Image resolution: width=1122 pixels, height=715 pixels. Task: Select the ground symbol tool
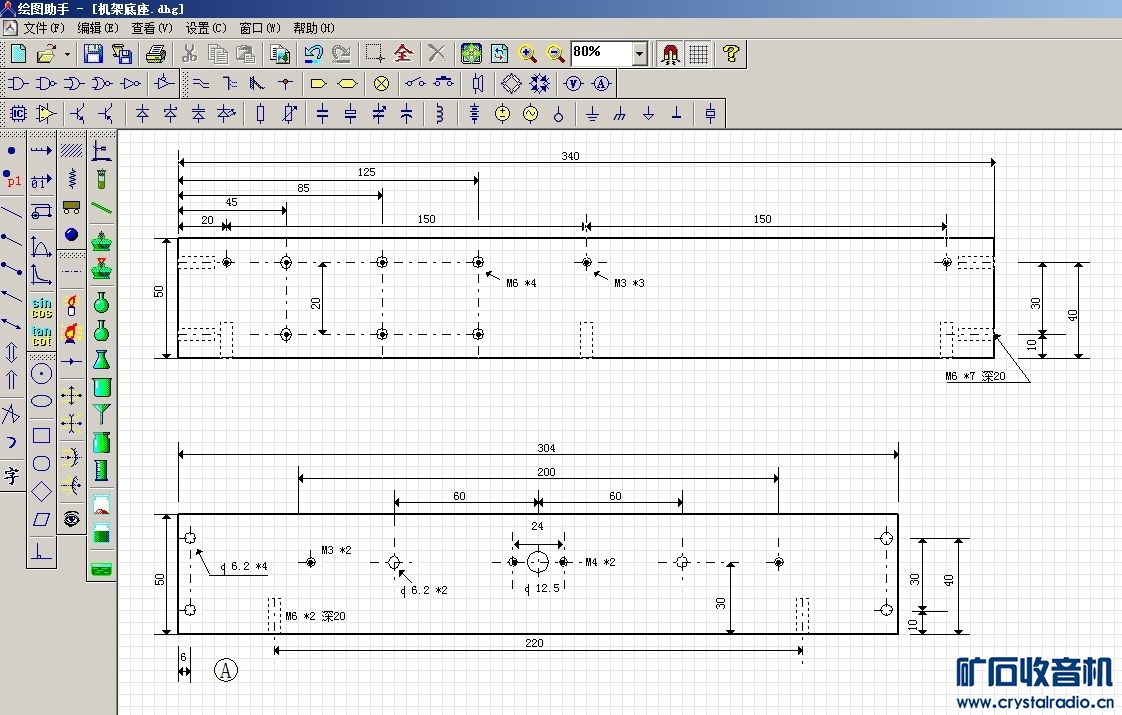(x=592, y=114)
